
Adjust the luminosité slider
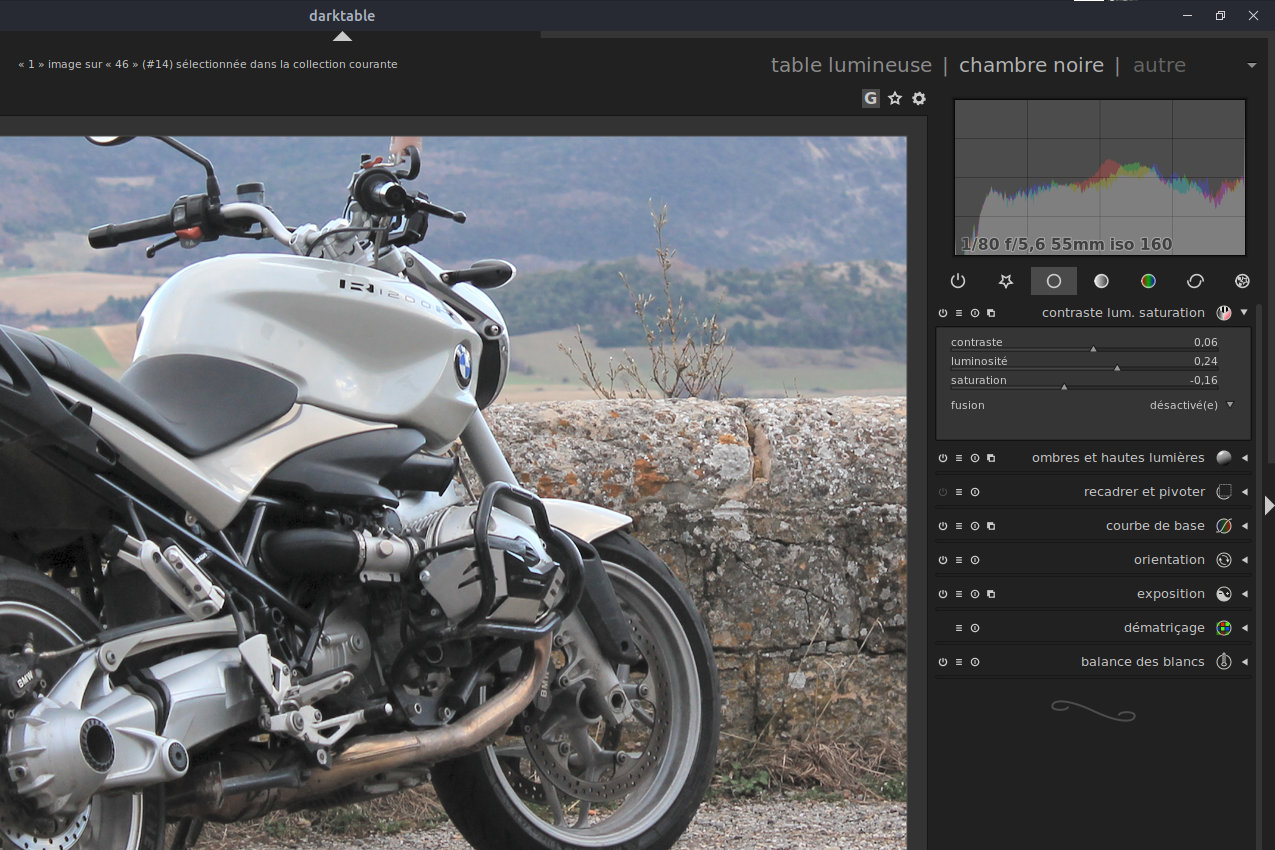(1084, 362)
